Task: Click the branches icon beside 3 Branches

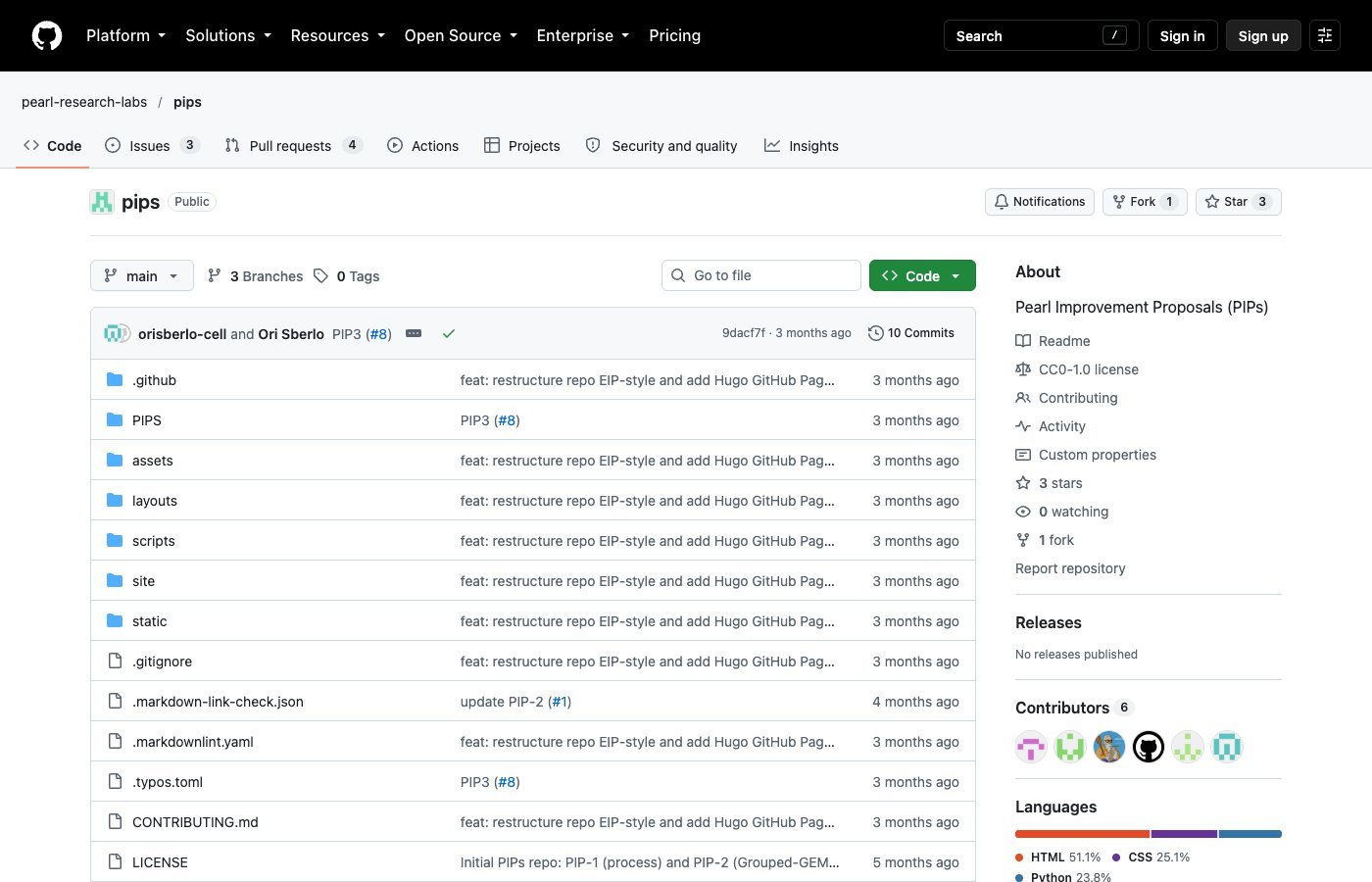Action: coord(215,276)
